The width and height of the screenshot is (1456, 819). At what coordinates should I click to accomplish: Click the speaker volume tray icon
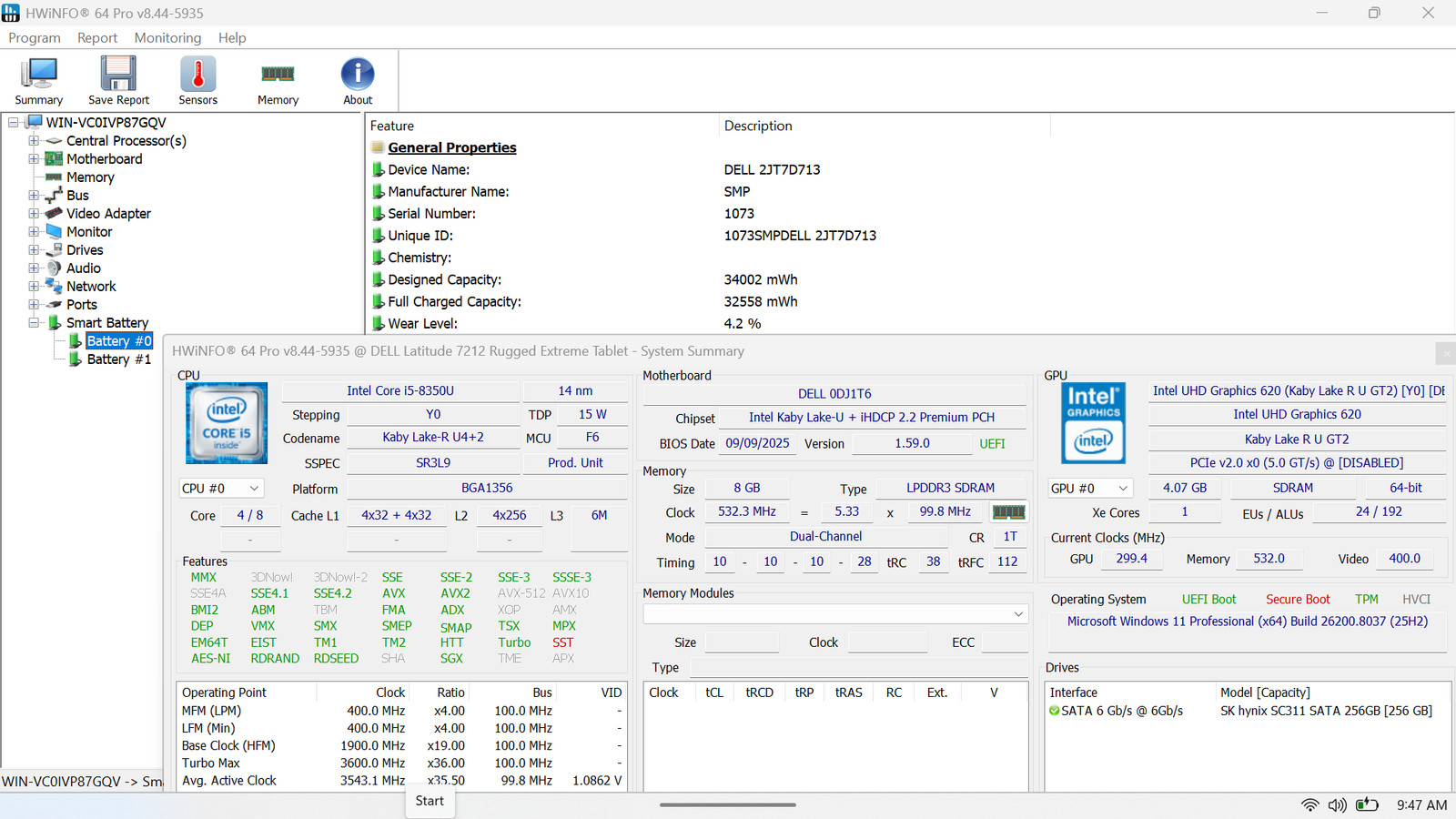[1337, 805]
